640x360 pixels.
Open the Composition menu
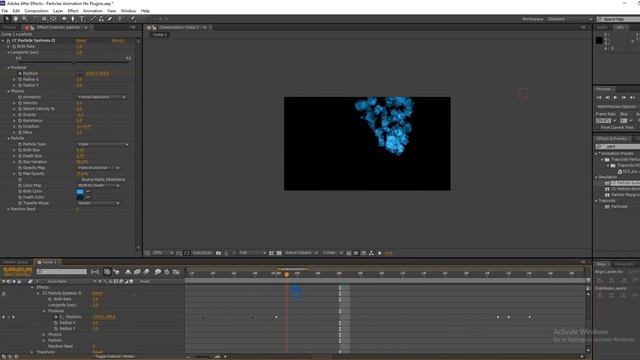click(x=36, y=11)
